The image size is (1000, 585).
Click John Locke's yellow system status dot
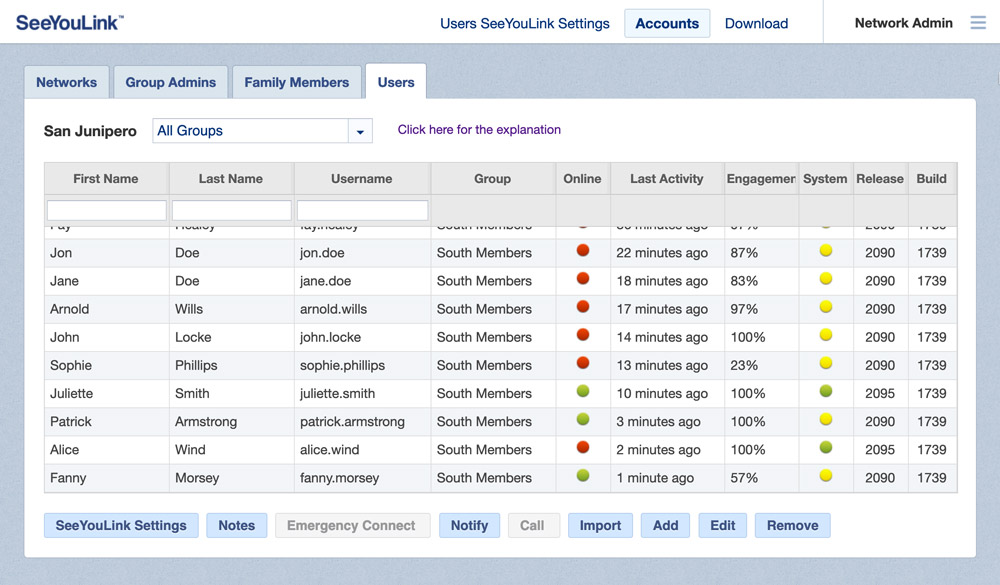point(826,334)
